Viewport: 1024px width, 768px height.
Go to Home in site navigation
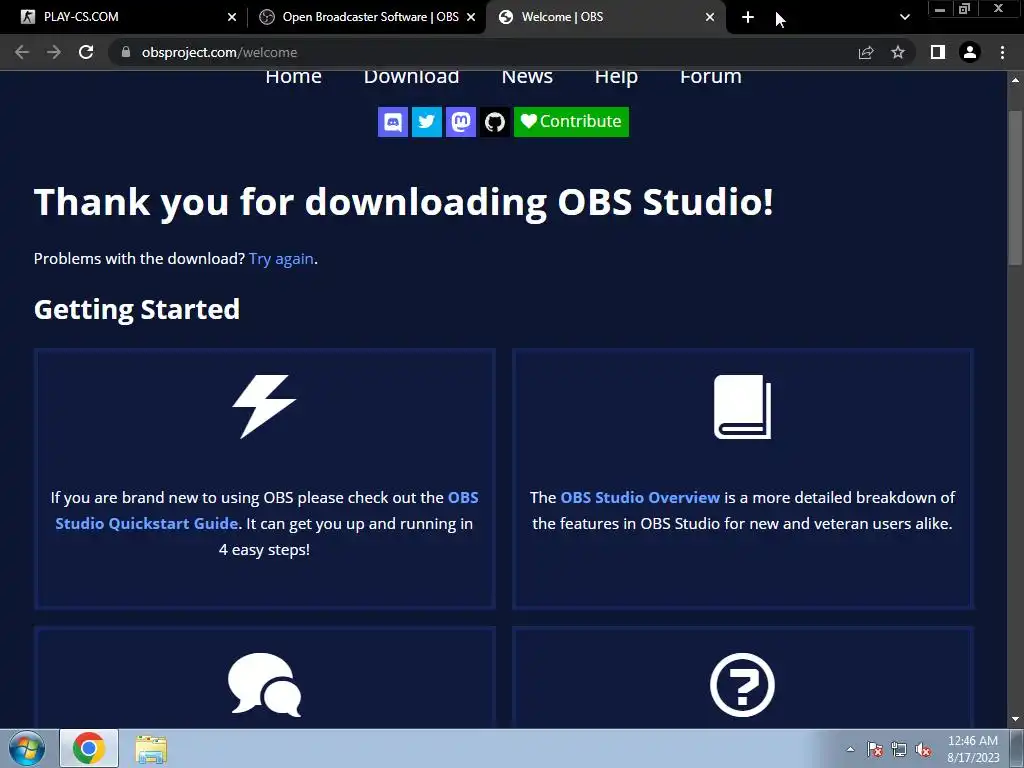[293, 76]
